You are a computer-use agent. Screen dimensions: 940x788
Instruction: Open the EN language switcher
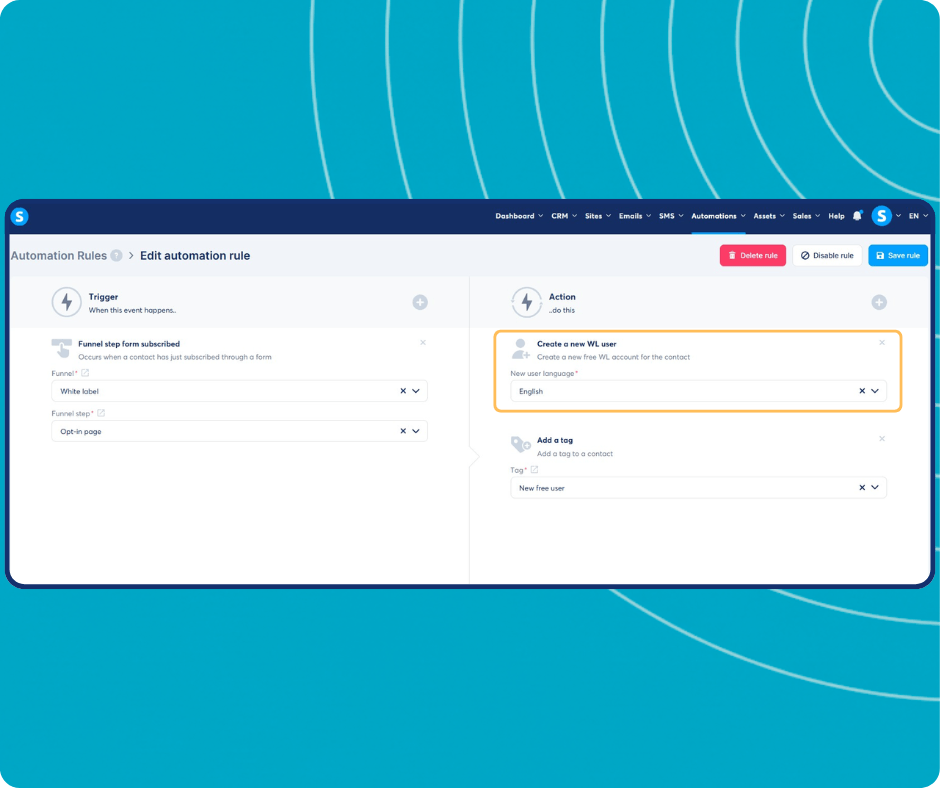(x=918, y=216)
